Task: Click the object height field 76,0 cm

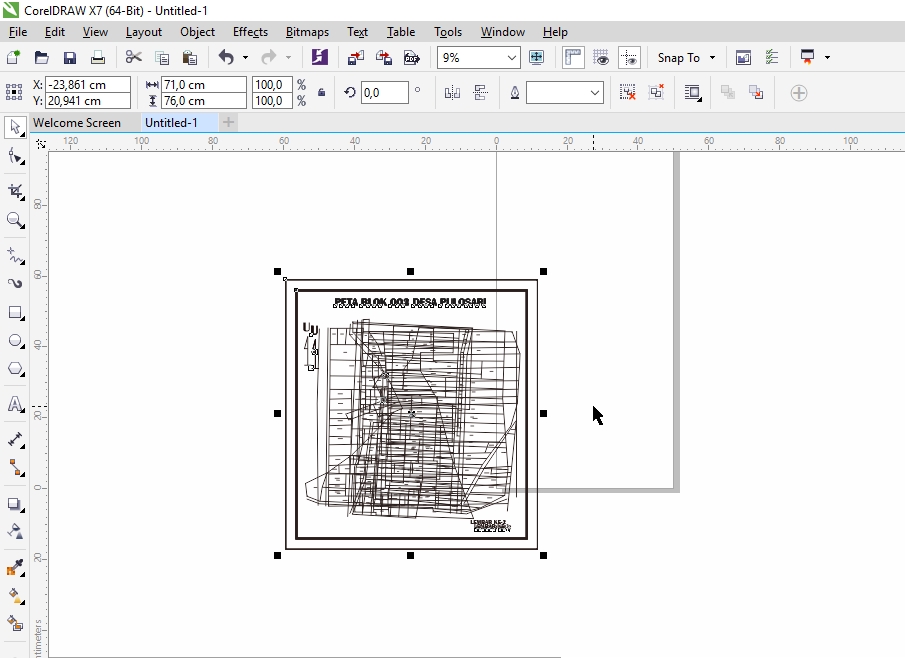Action: point(204,100)
